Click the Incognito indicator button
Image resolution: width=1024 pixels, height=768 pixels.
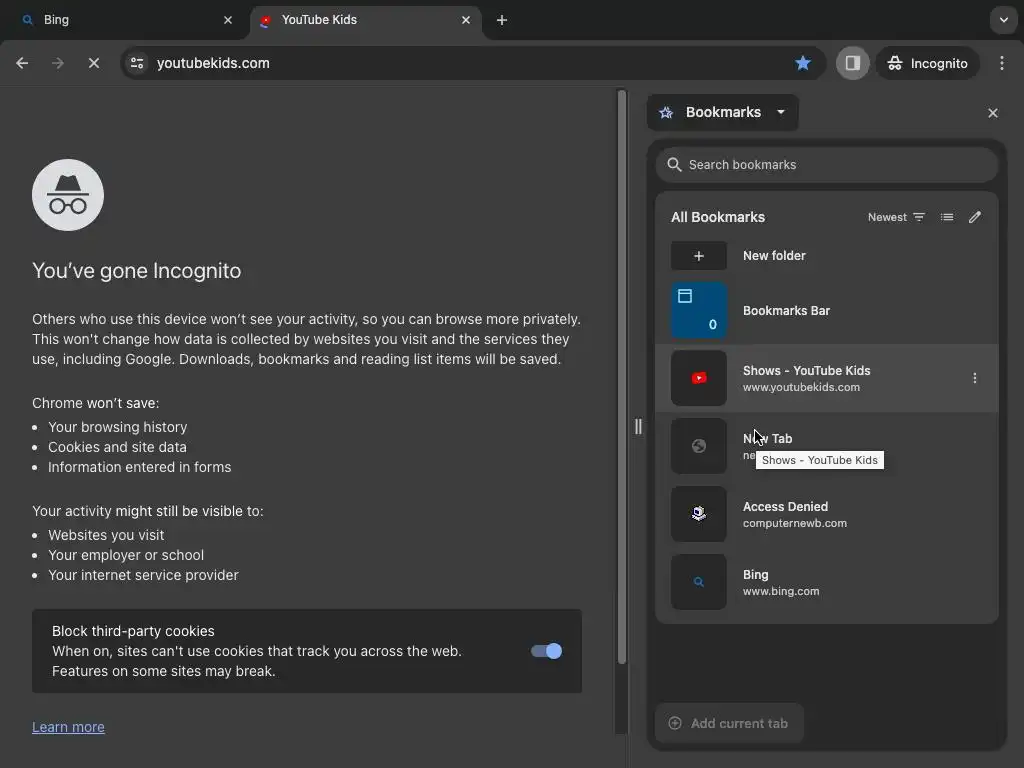927,63
